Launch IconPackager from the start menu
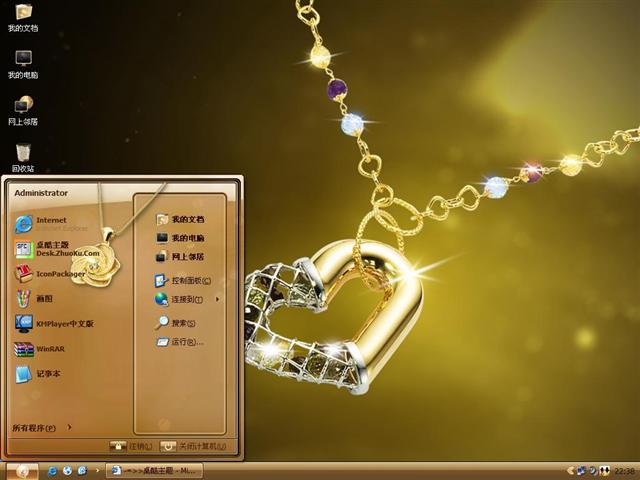The image size is (640, 480). tap(50, 274)
